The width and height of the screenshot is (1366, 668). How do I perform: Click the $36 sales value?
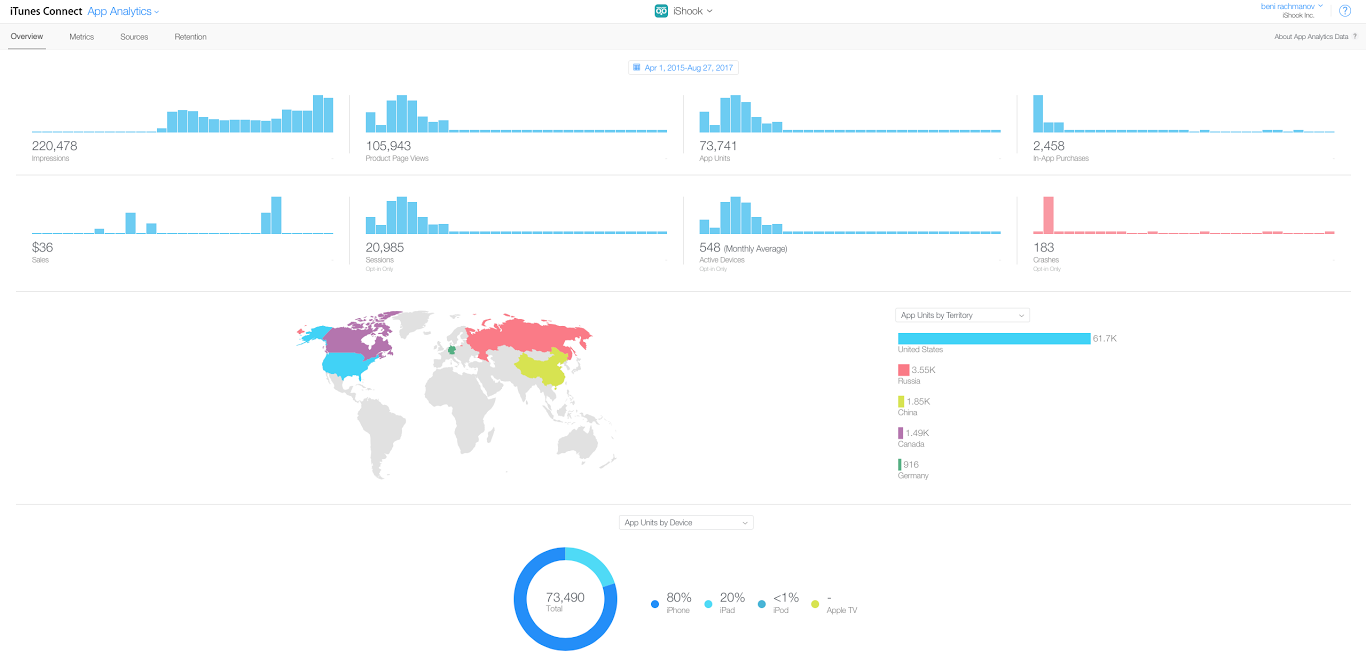[42, 247]
